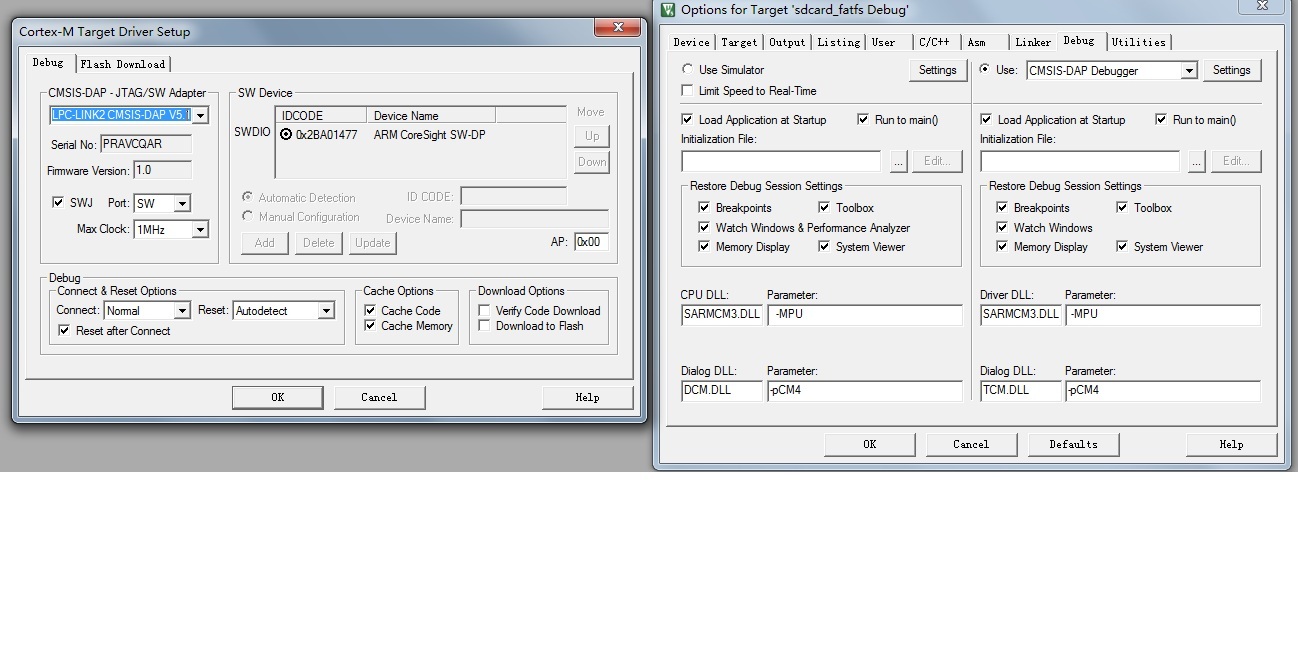Image resolution: width=1298 pixels, height=648 pixels.
Task: Open the Linker tab
Action: [1033, 42]
